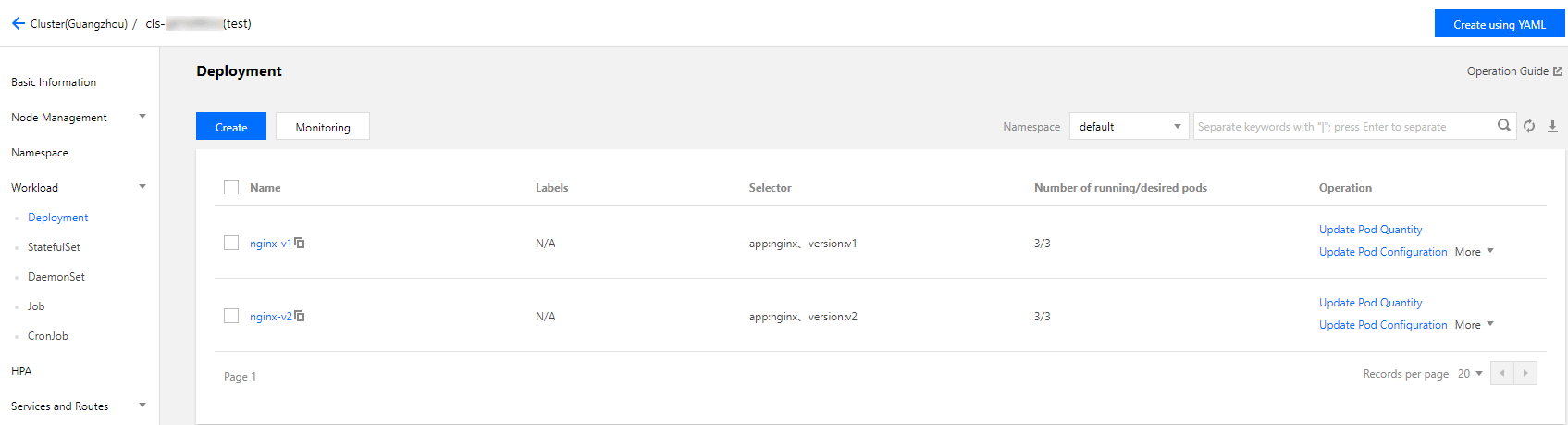
Task: Toggle the select-all checkbox in table header
Action: 231,187
